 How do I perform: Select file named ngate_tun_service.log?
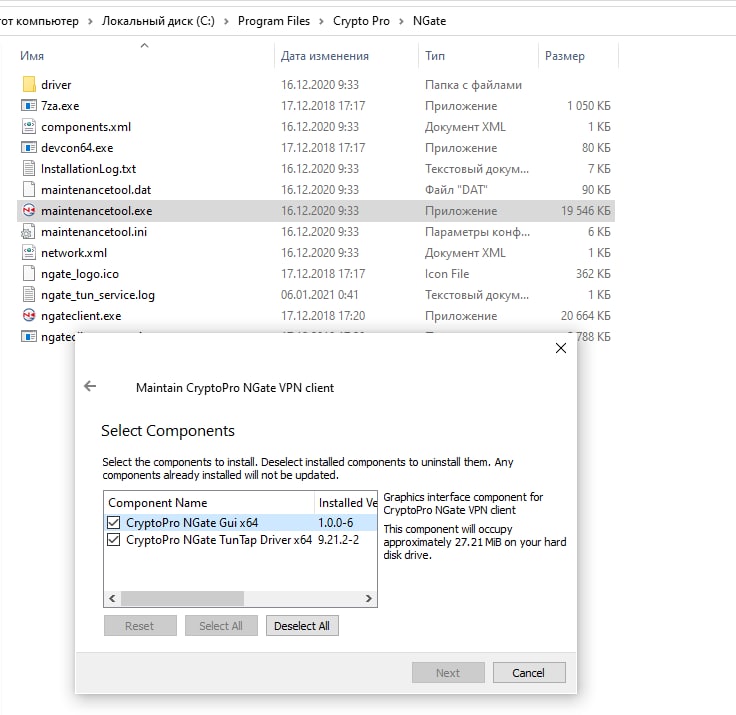click(x=98, y=295)
